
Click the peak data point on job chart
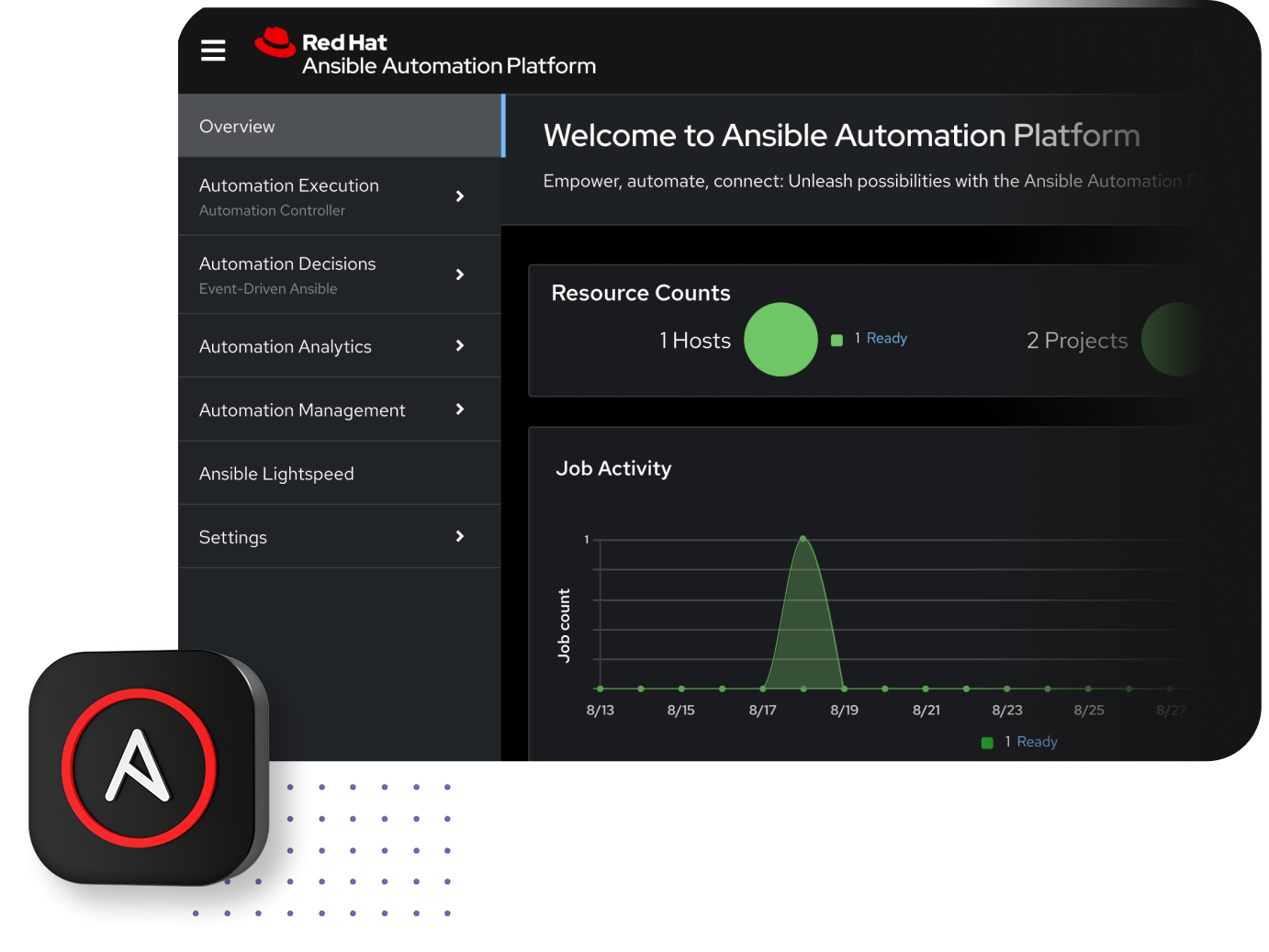803,539
